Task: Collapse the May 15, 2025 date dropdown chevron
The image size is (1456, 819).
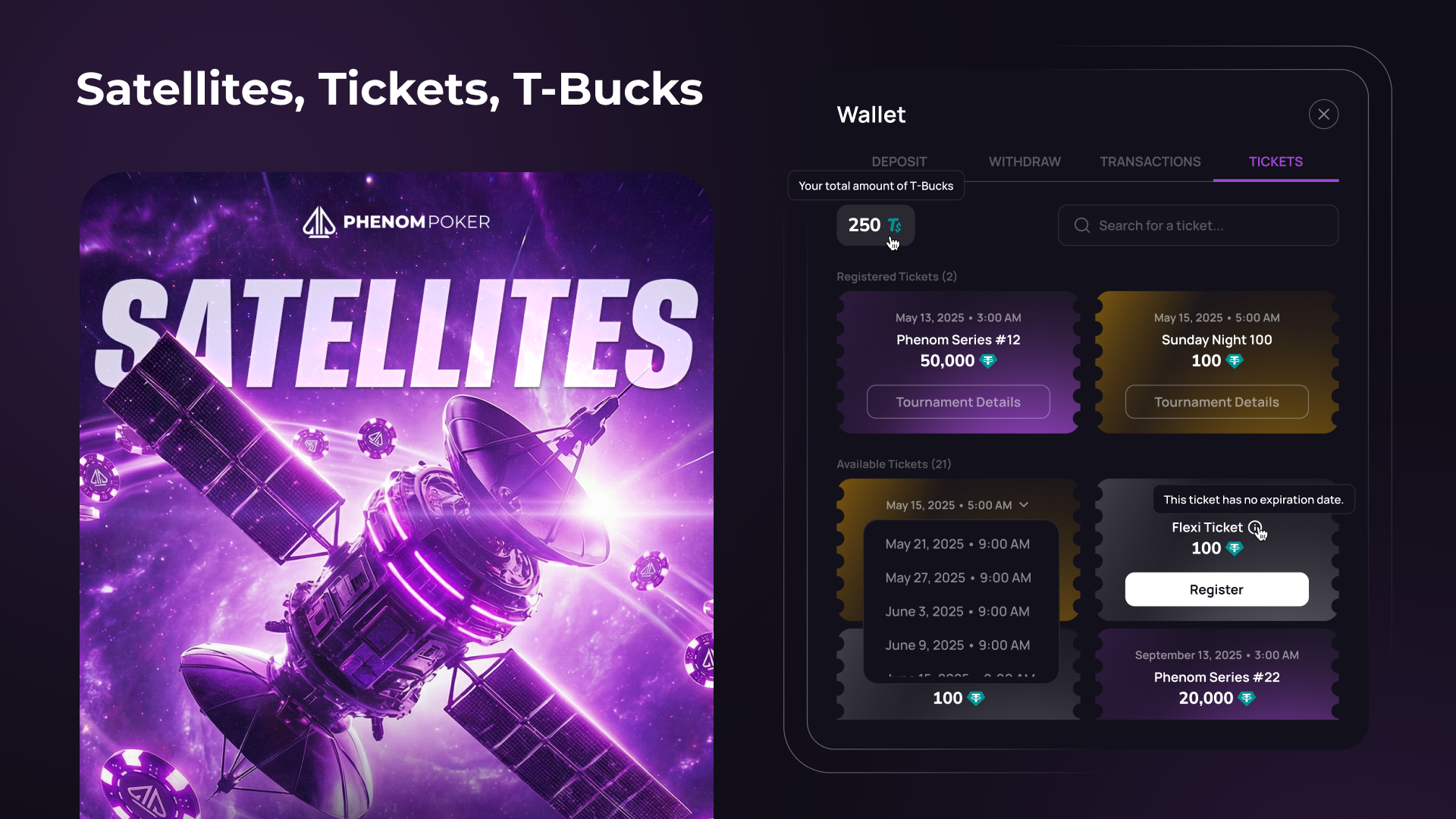Action: (x=1024, y=505)
